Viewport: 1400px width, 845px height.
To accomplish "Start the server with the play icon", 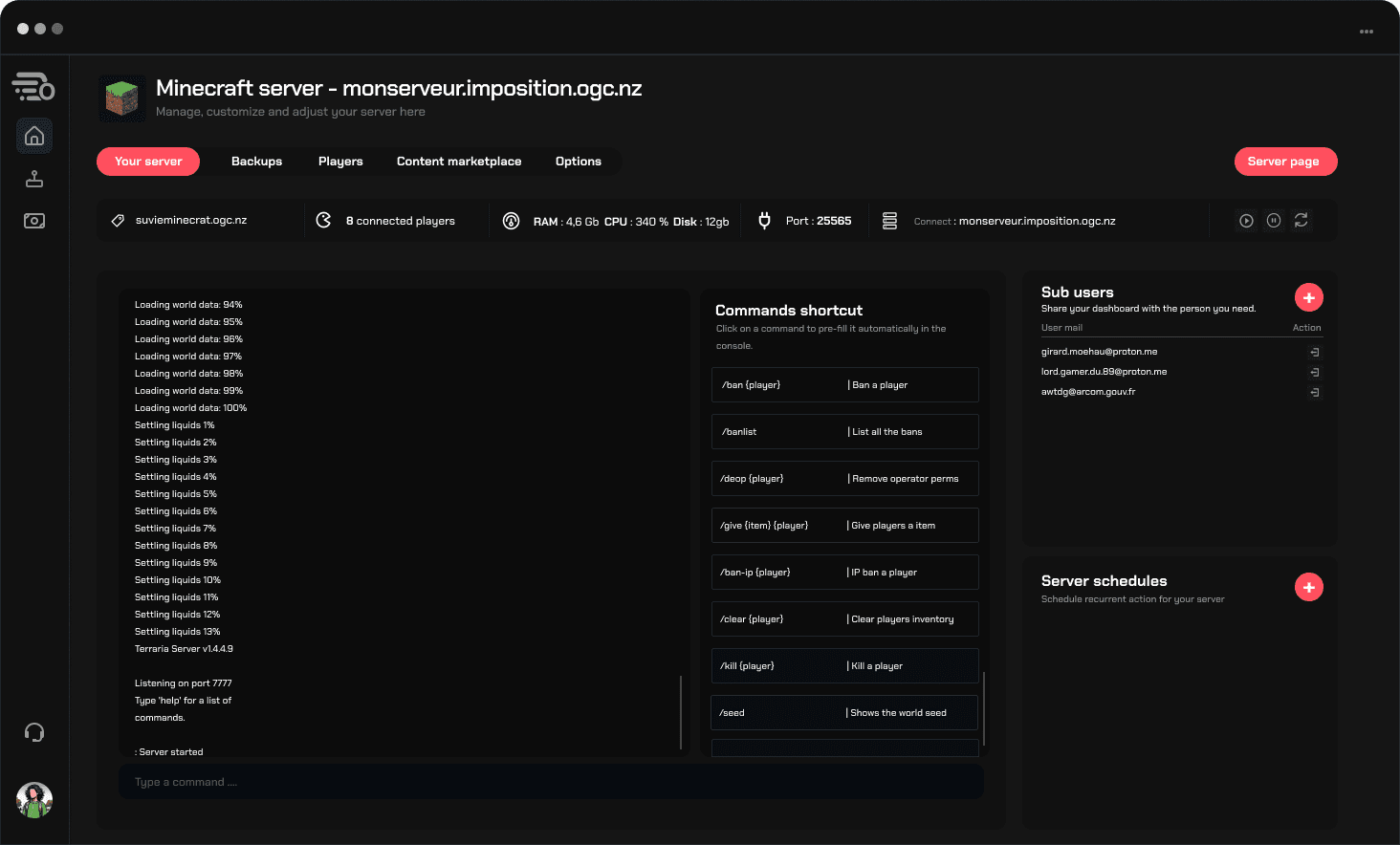I will pyautogui.click(x=1246, y=221).
